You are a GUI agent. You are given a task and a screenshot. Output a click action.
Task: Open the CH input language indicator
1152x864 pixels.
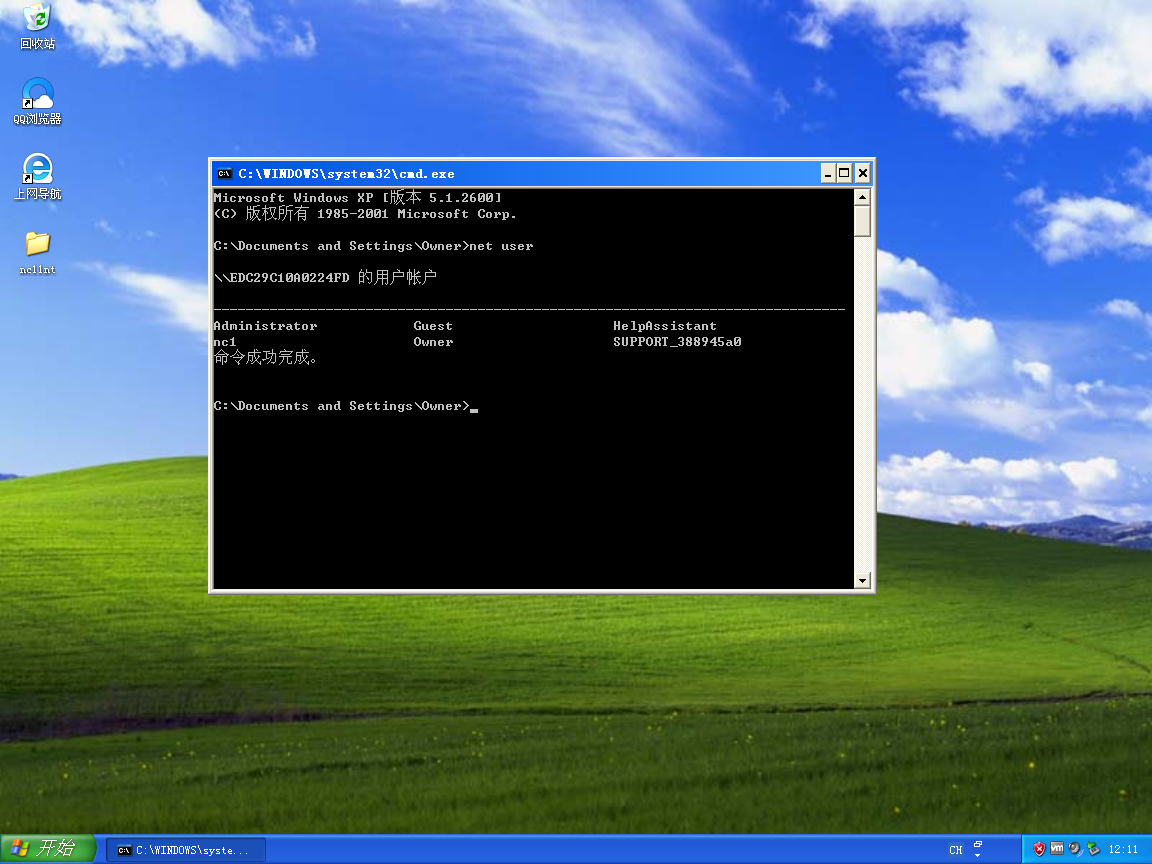tap(955, 849)
